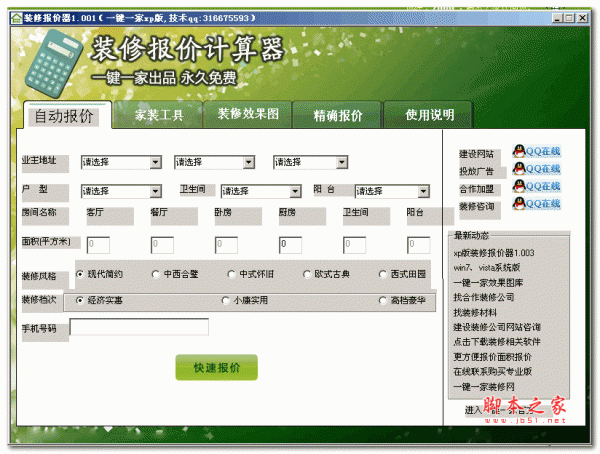Click the 装修咨询 label

coord(476,207)
